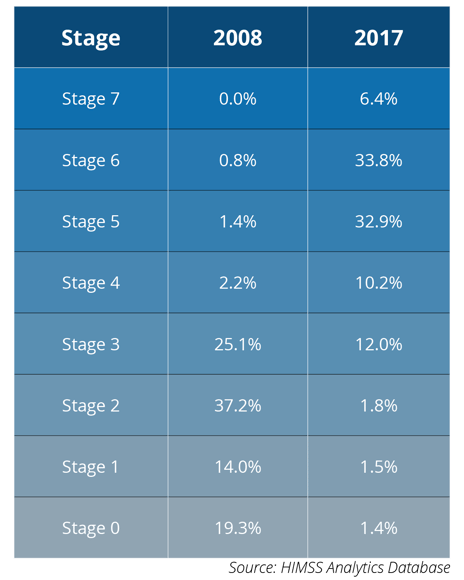The height and width of the screenshot is (580, 464).
Task: Click the Stage column header
Action: 91,37
